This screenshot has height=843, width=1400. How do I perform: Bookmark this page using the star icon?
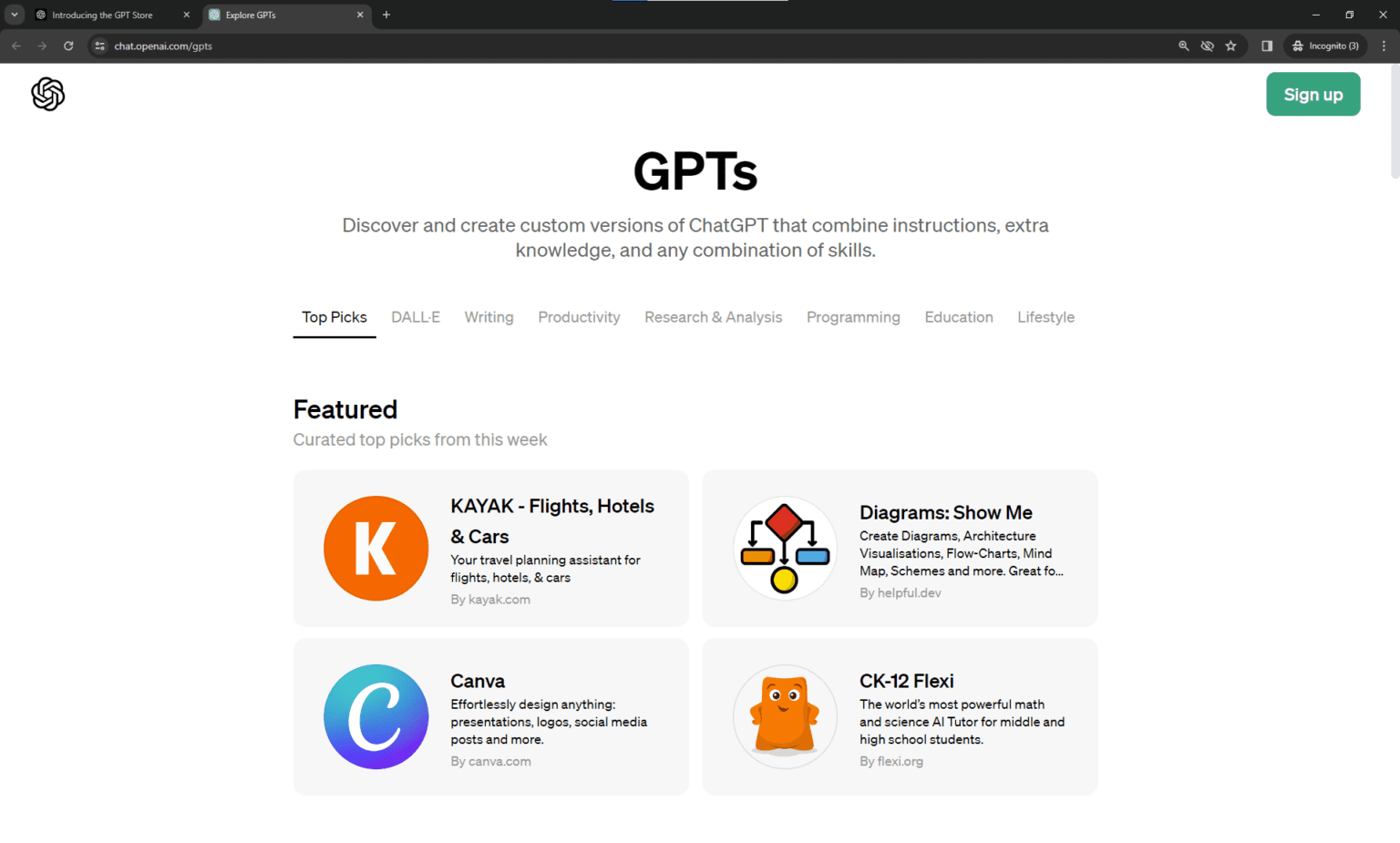coord(1231,46)
